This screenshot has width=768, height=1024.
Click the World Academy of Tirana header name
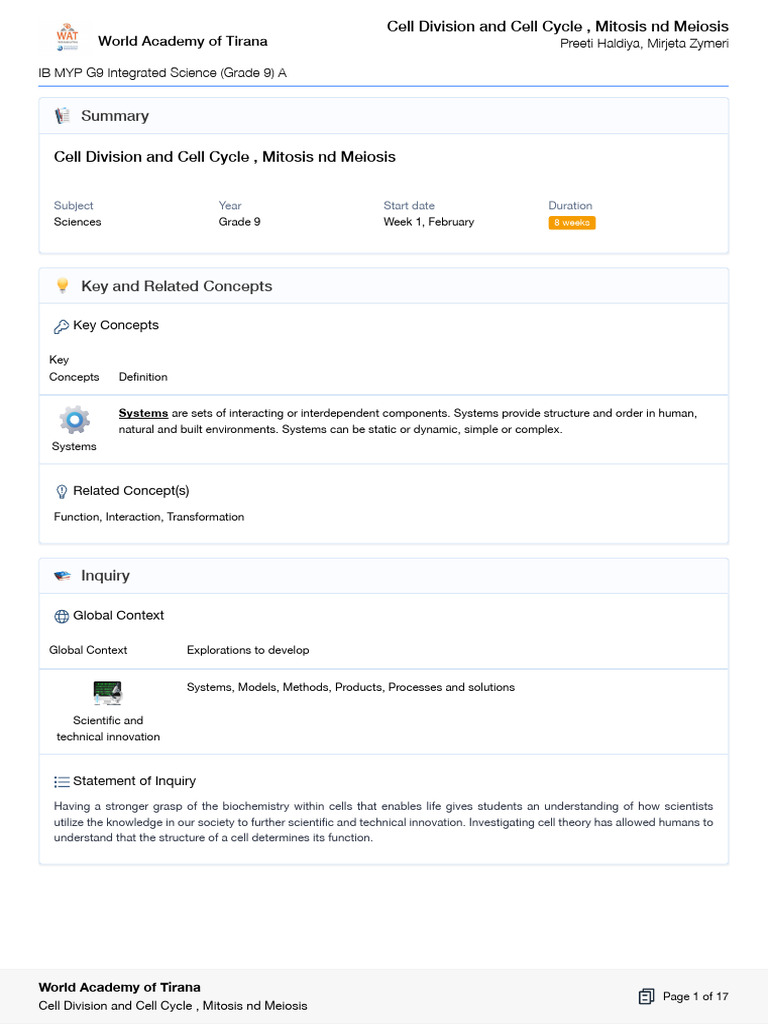(182, 41)
